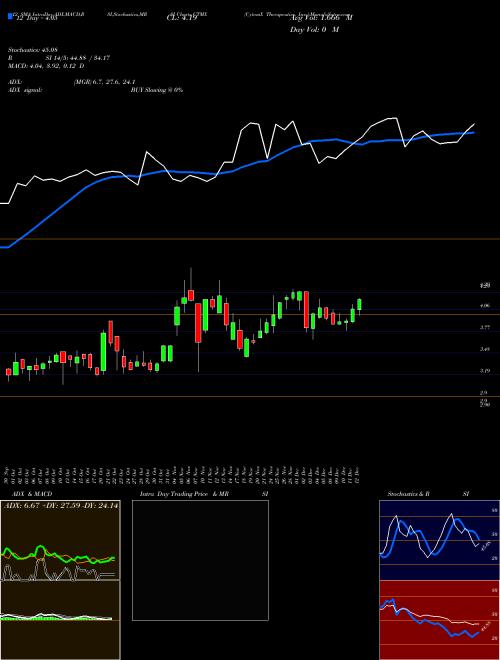The image size is (500, 660).
Task: Click the 3.77 price axis label
Action: pyautogui.click(x=484, y=327)
